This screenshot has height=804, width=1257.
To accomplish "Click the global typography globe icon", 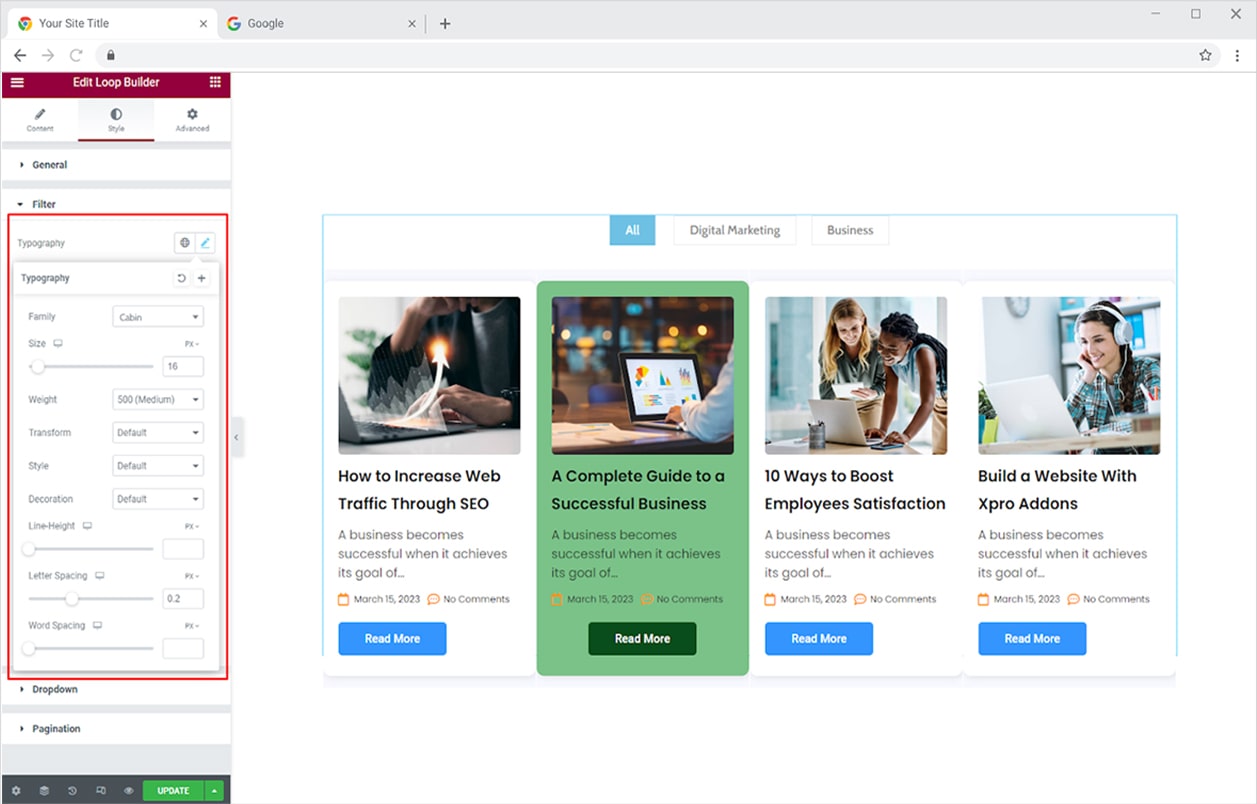I will tap(184, 243).
